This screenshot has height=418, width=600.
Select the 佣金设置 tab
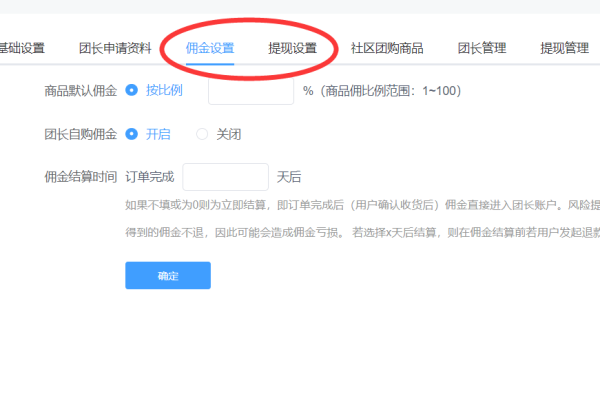pyautogui.click(x=210, y=48)
